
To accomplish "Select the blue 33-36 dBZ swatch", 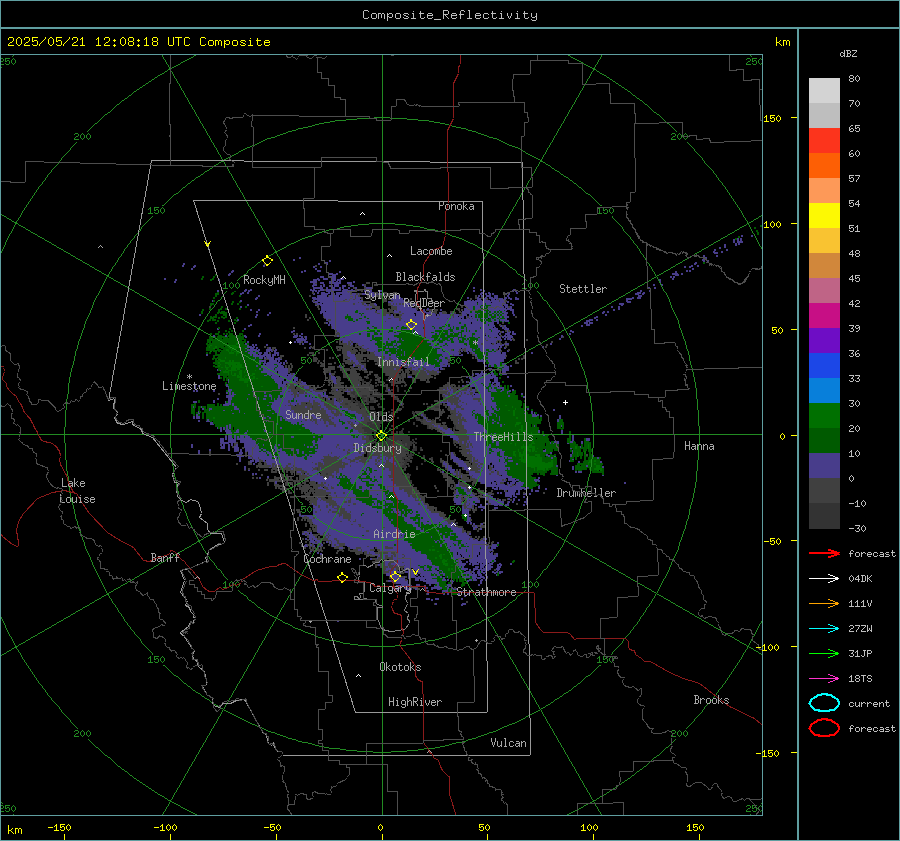I will point(824,366).
